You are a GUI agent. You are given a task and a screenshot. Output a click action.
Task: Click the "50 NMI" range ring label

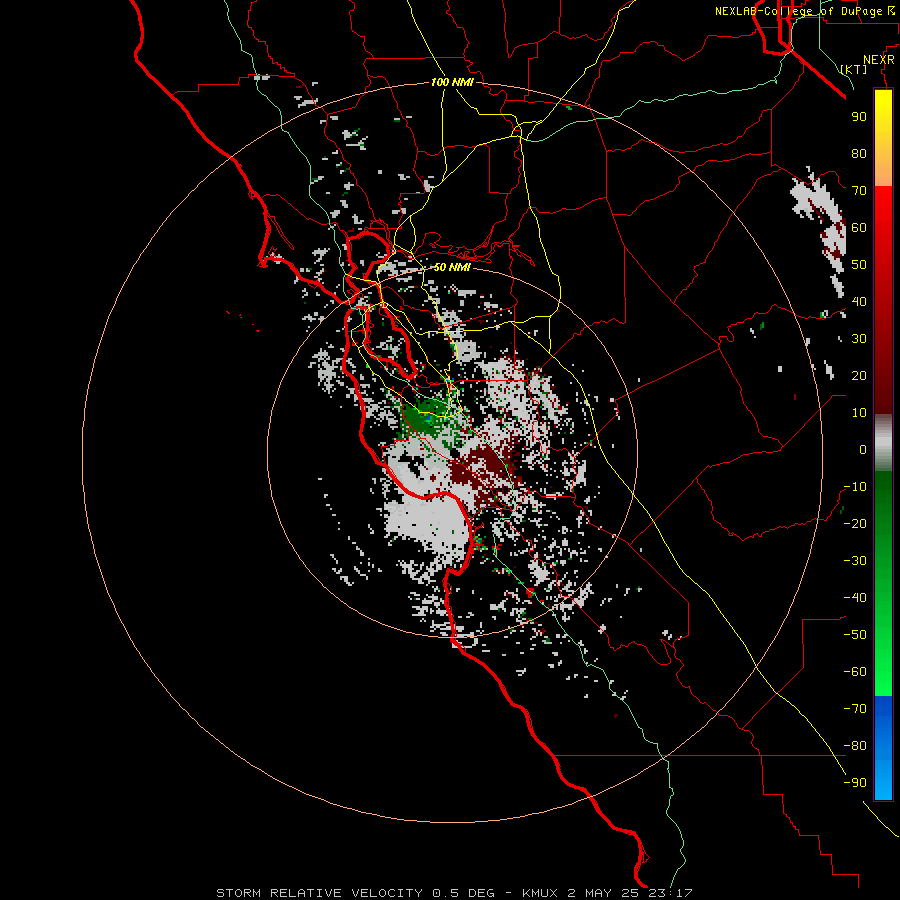pyautogui.click(x=452, y=267)
